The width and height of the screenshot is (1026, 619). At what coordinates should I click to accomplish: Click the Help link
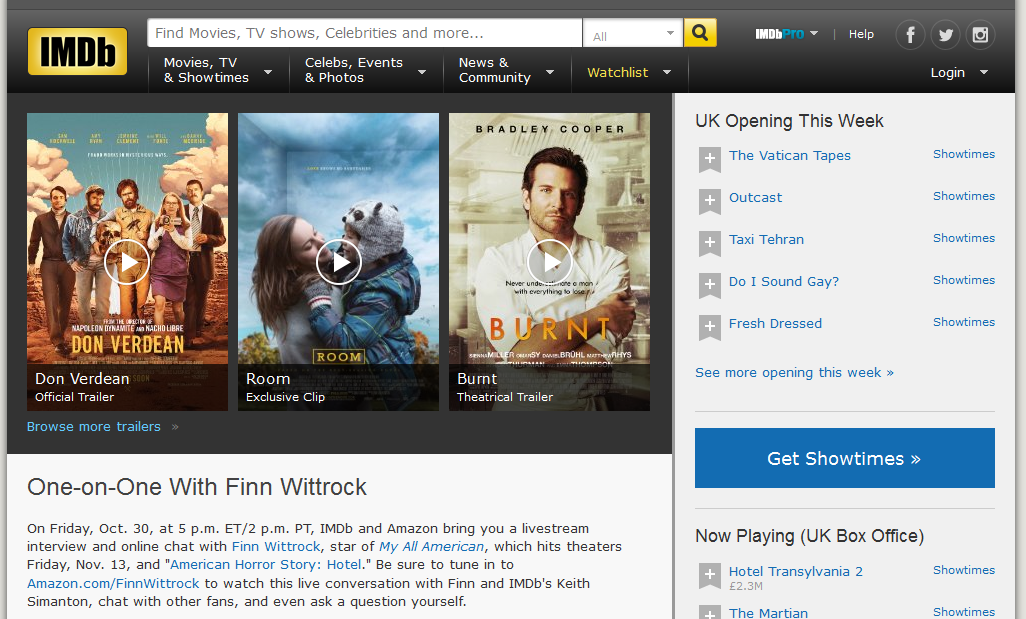tap(861, 34)
